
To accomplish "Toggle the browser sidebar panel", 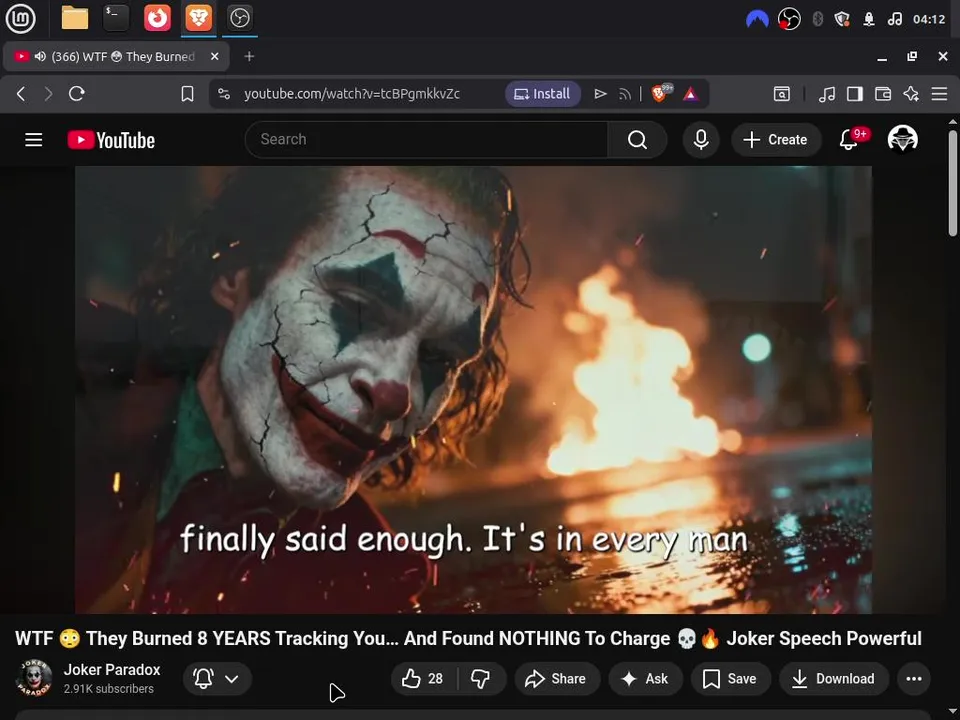I will 855,94.
